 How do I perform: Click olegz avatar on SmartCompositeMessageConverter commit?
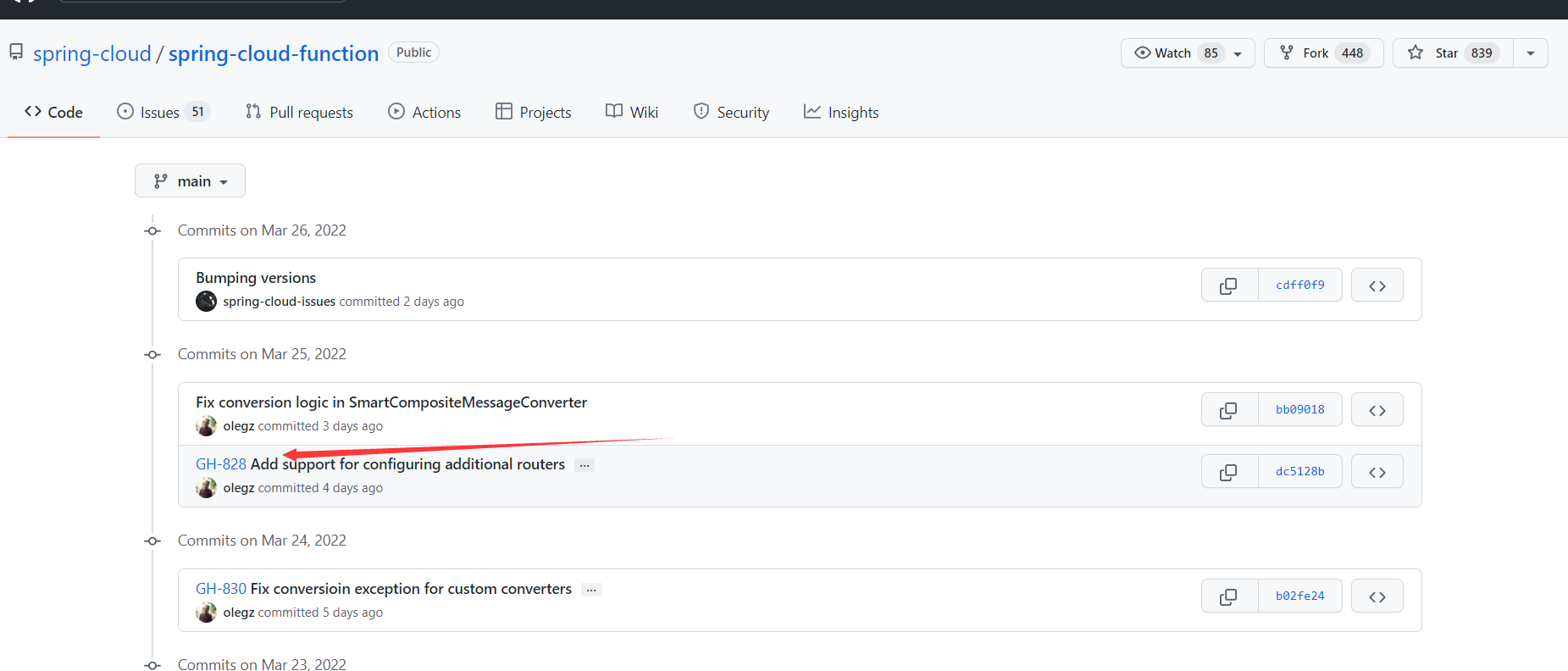206,426
